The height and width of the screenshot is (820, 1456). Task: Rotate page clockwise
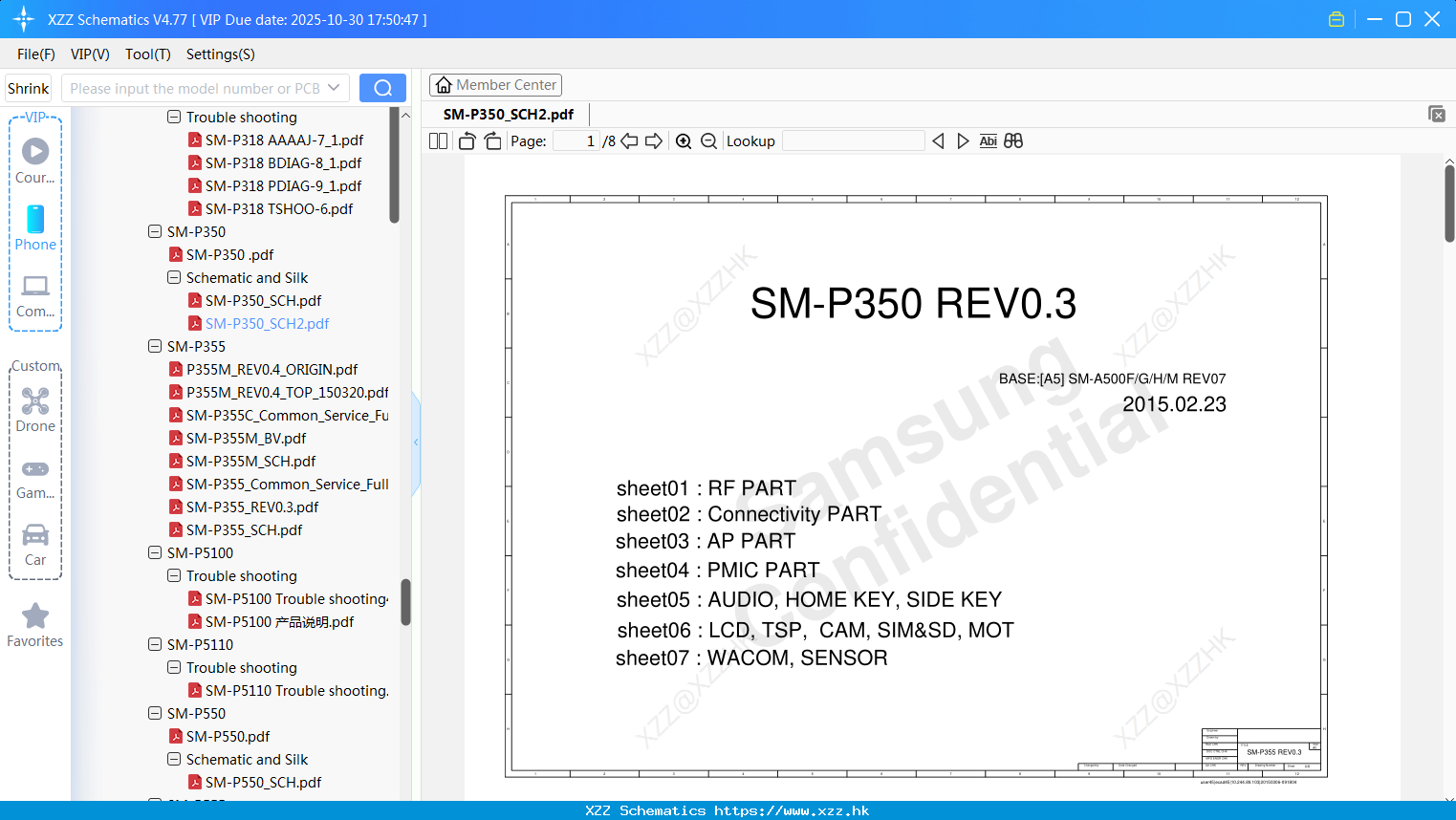pos(492,141)
